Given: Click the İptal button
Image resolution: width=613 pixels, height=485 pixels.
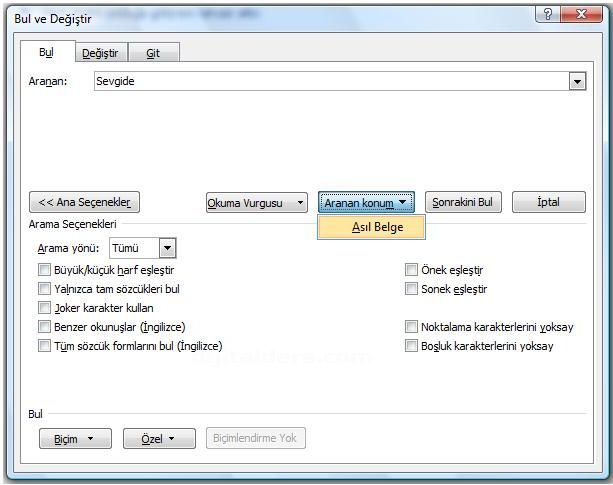Looking at the screenshot, I should 549,202.
